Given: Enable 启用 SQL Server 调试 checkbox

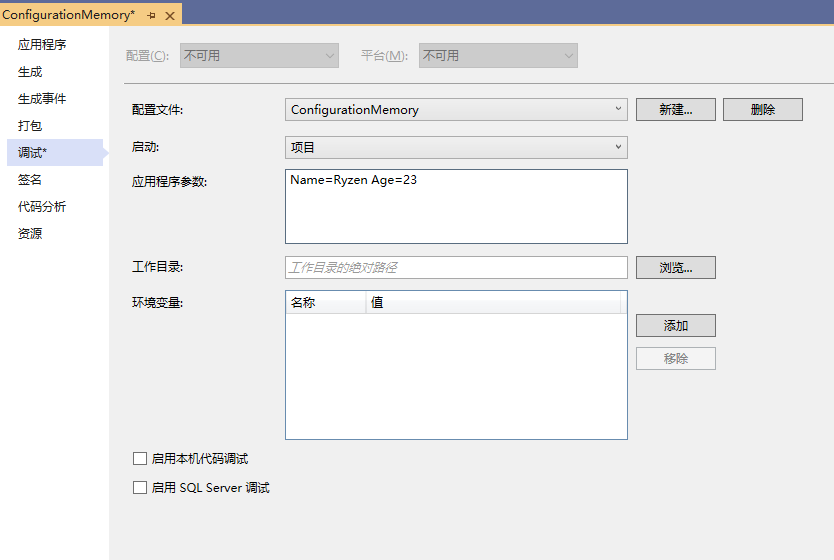Looking at the screenshot, I should pos(140,488).
